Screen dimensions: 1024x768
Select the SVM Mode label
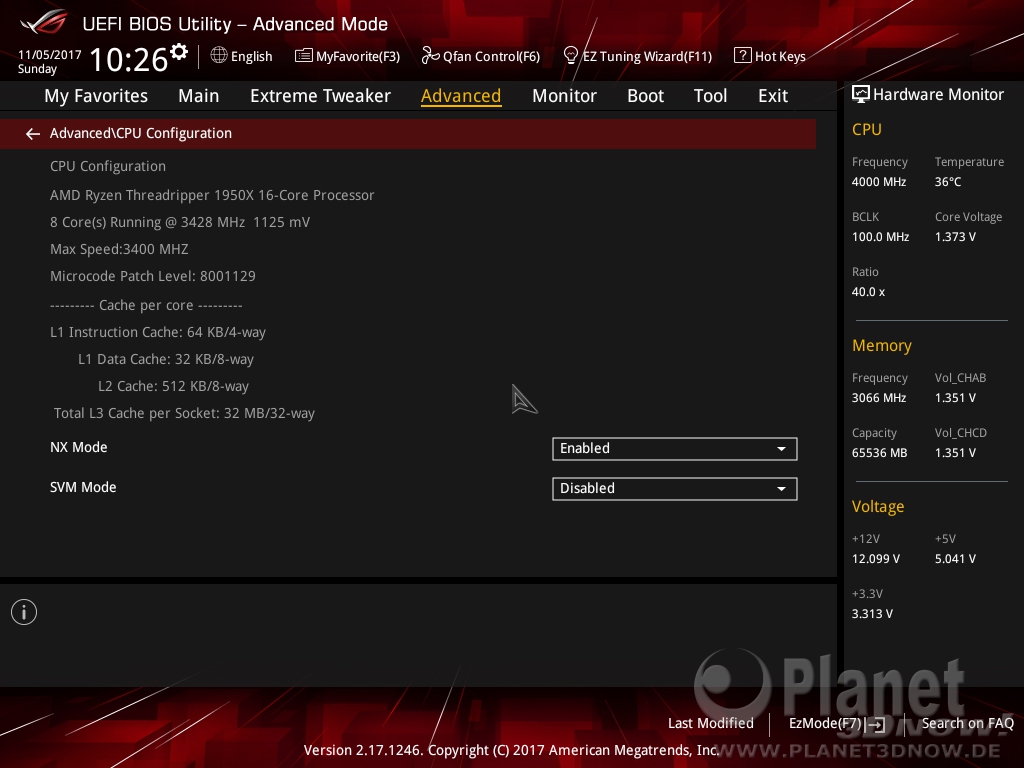[x=83, y=487]
